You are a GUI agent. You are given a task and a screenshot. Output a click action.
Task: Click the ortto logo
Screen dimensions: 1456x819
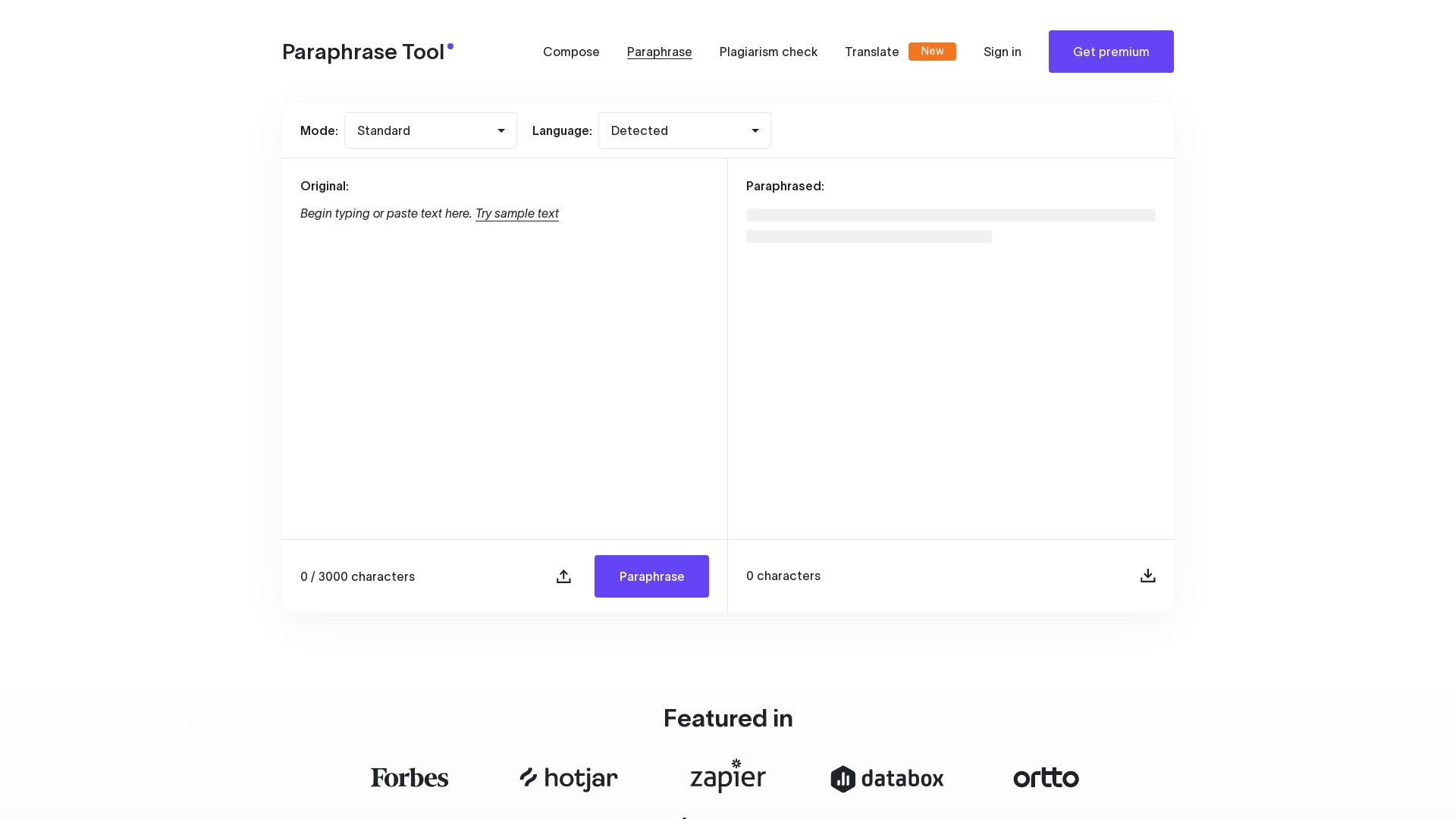click(x=1046, y=778)
